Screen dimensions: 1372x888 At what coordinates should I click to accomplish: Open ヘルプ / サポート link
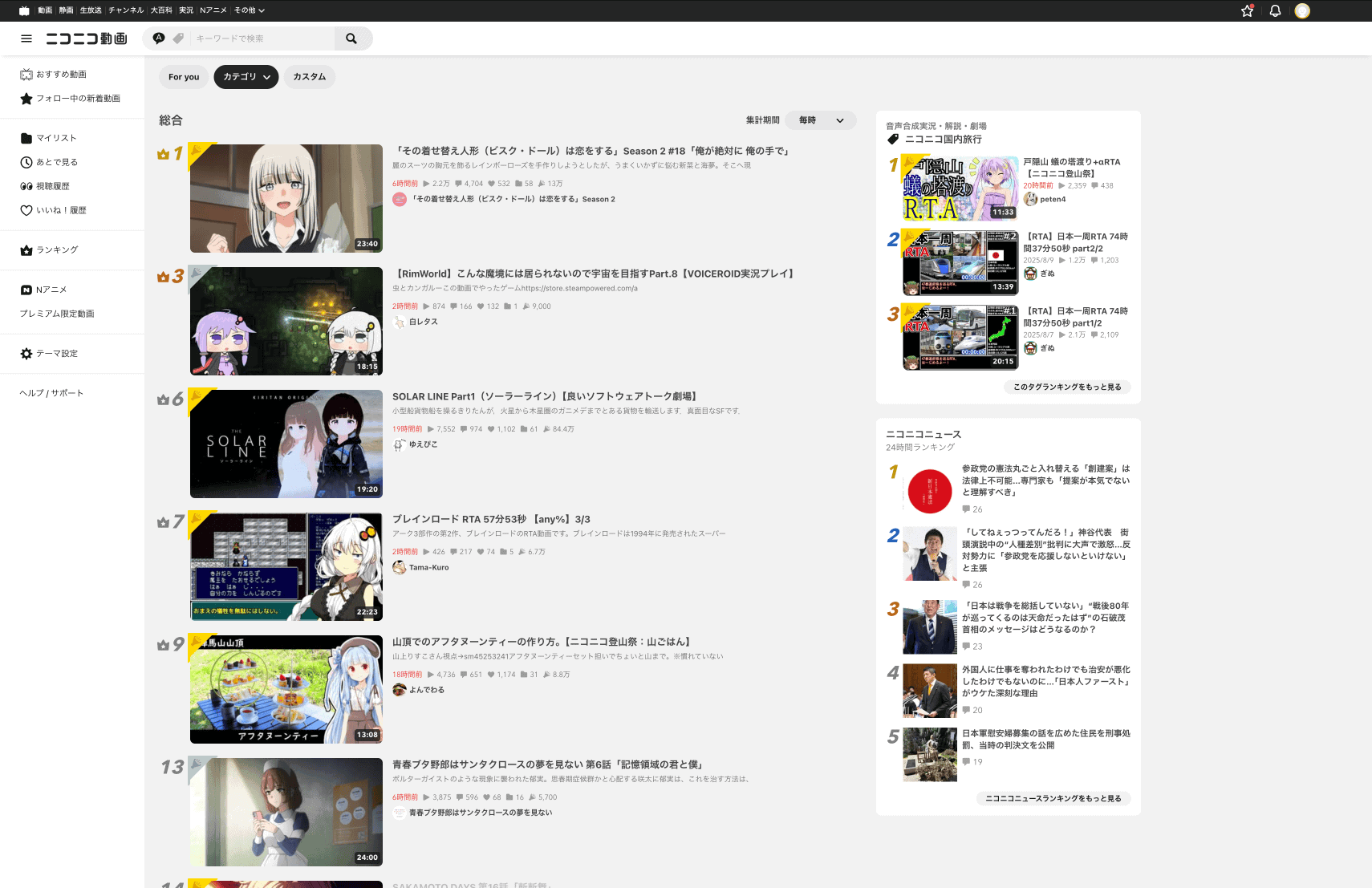pos(51,393)
